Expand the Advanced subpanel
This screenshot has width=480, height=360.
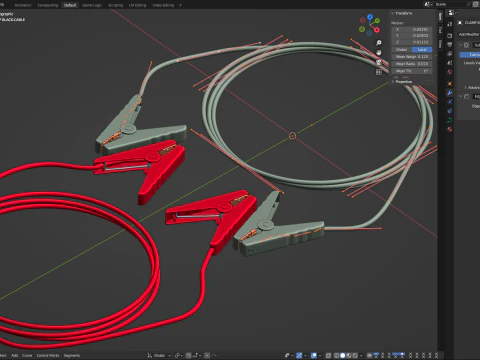[465, 87]
